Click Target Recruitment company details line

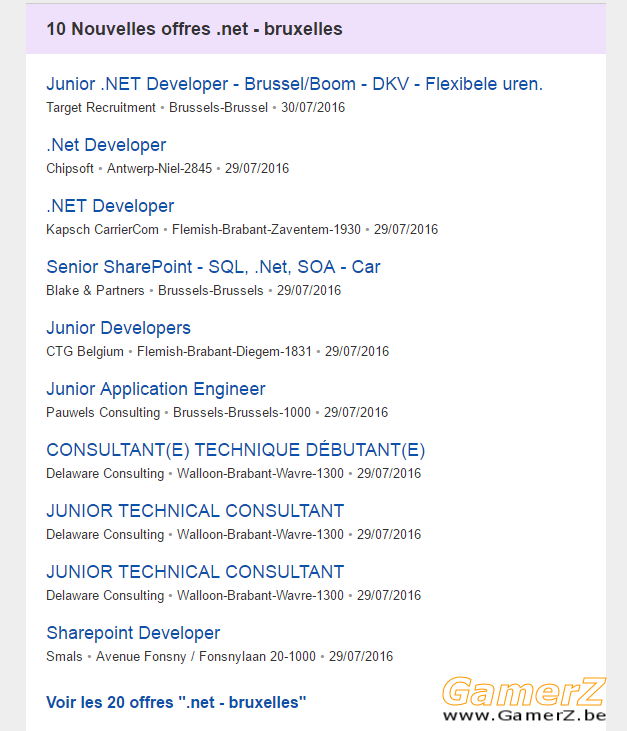click(x=195, y=108)
